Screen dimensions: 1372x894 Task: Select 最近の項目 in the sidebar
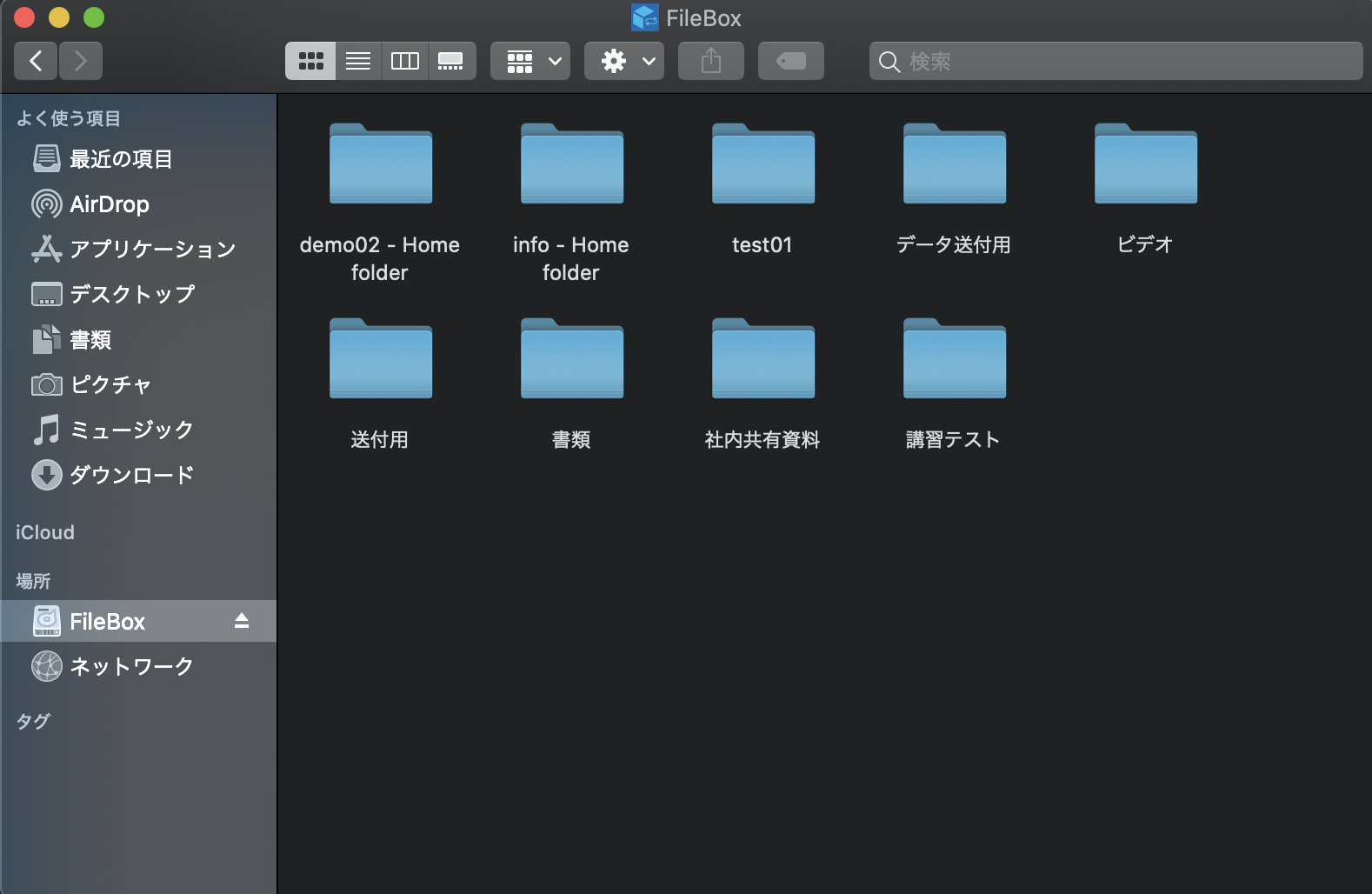(x=120, y=159)
